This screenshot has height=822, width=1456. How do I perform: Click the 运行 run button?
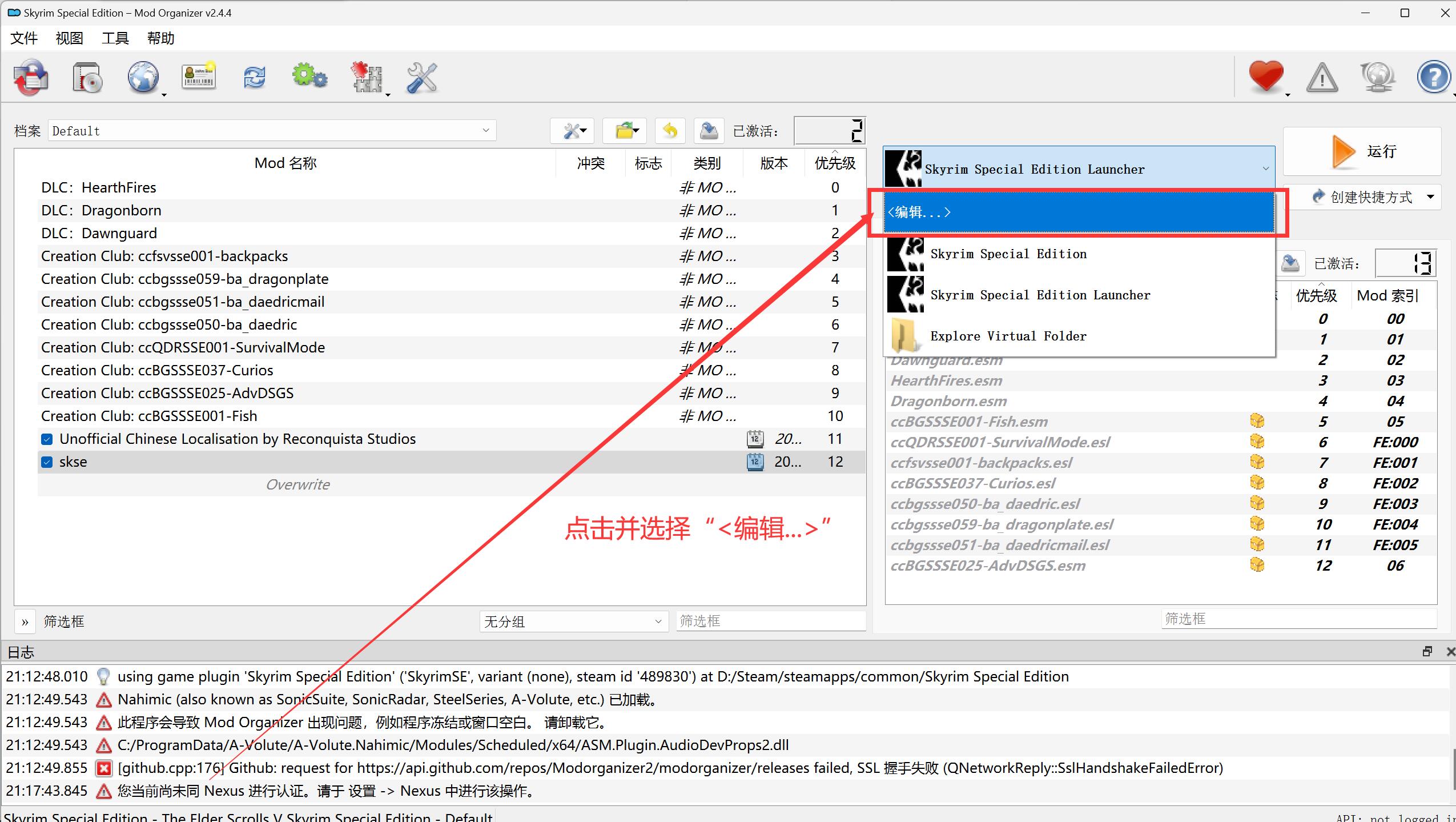pos(1362,151)
